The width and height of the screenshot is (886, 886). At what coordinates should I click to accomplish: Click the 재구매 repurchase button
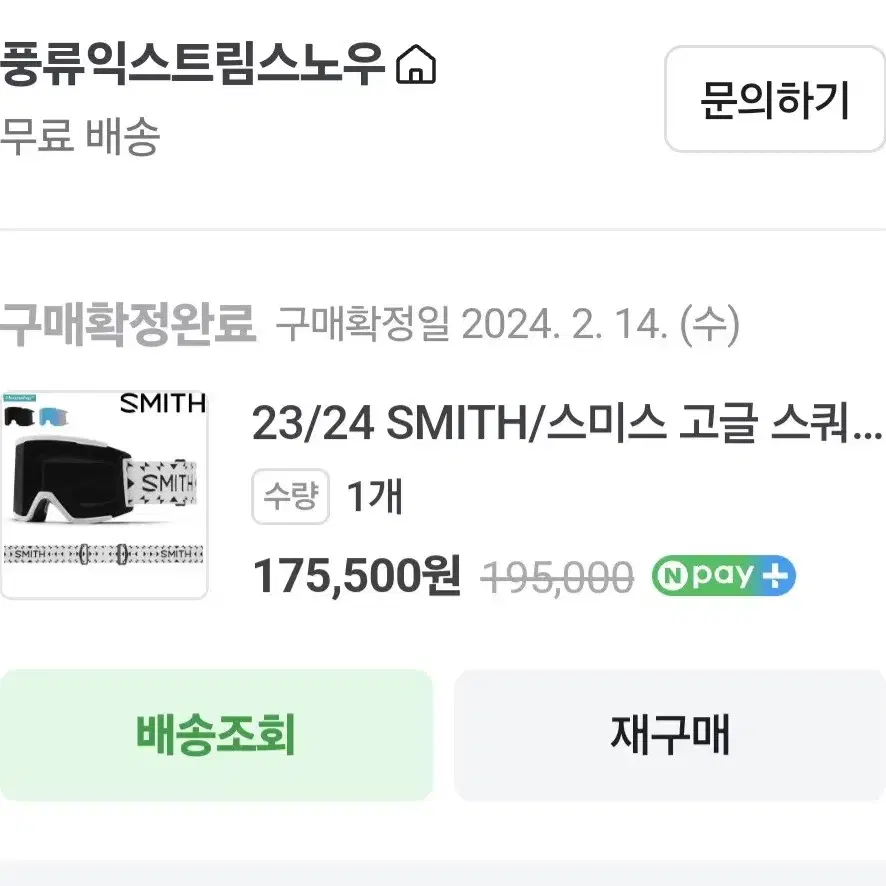tap(670, 735)
